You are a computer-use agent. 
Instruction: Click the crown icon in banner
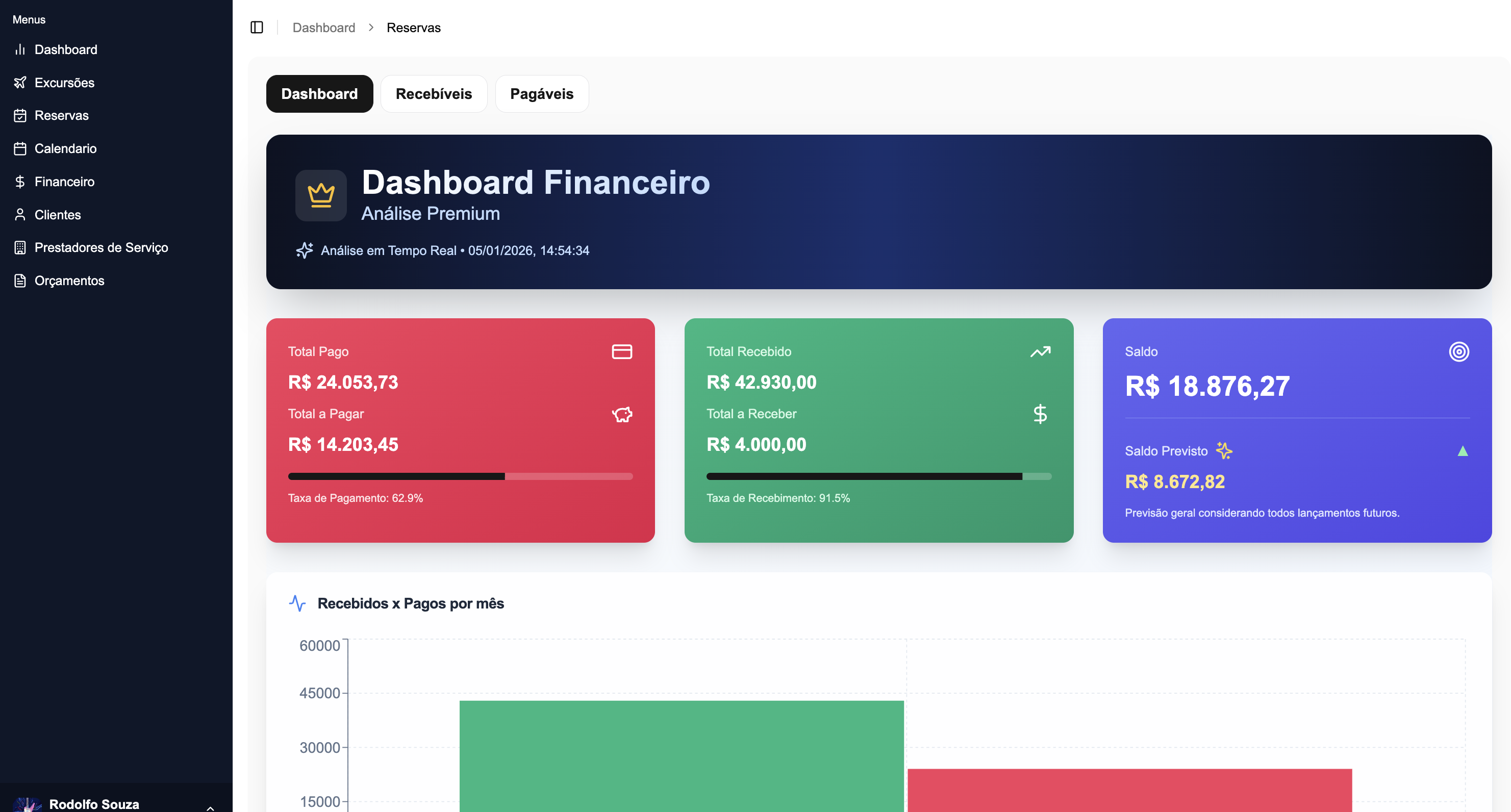point(321,195)
